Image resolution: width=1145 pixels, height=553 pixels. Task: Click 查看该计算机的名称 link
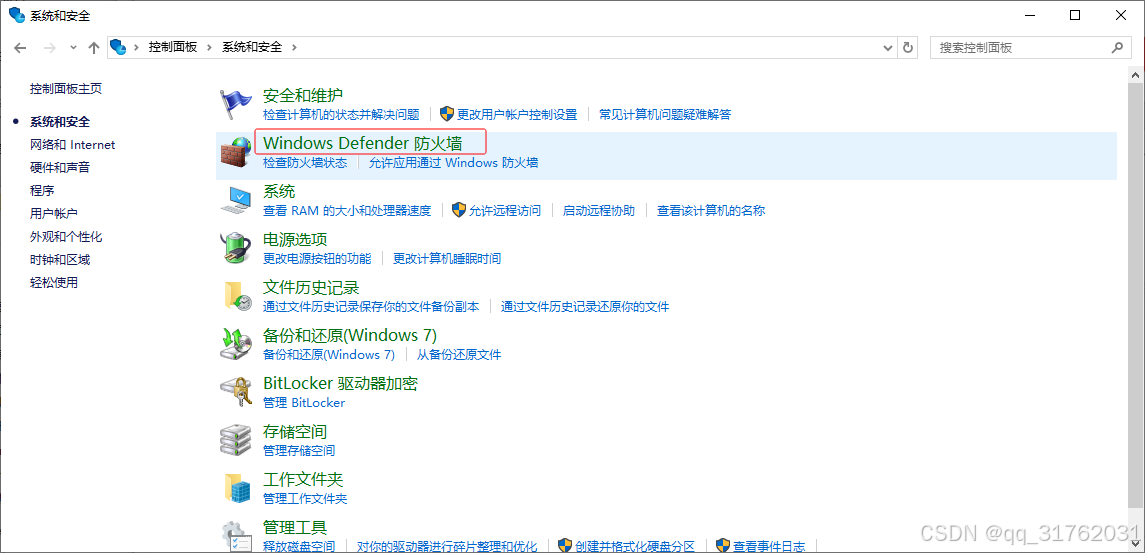(711, 210)
